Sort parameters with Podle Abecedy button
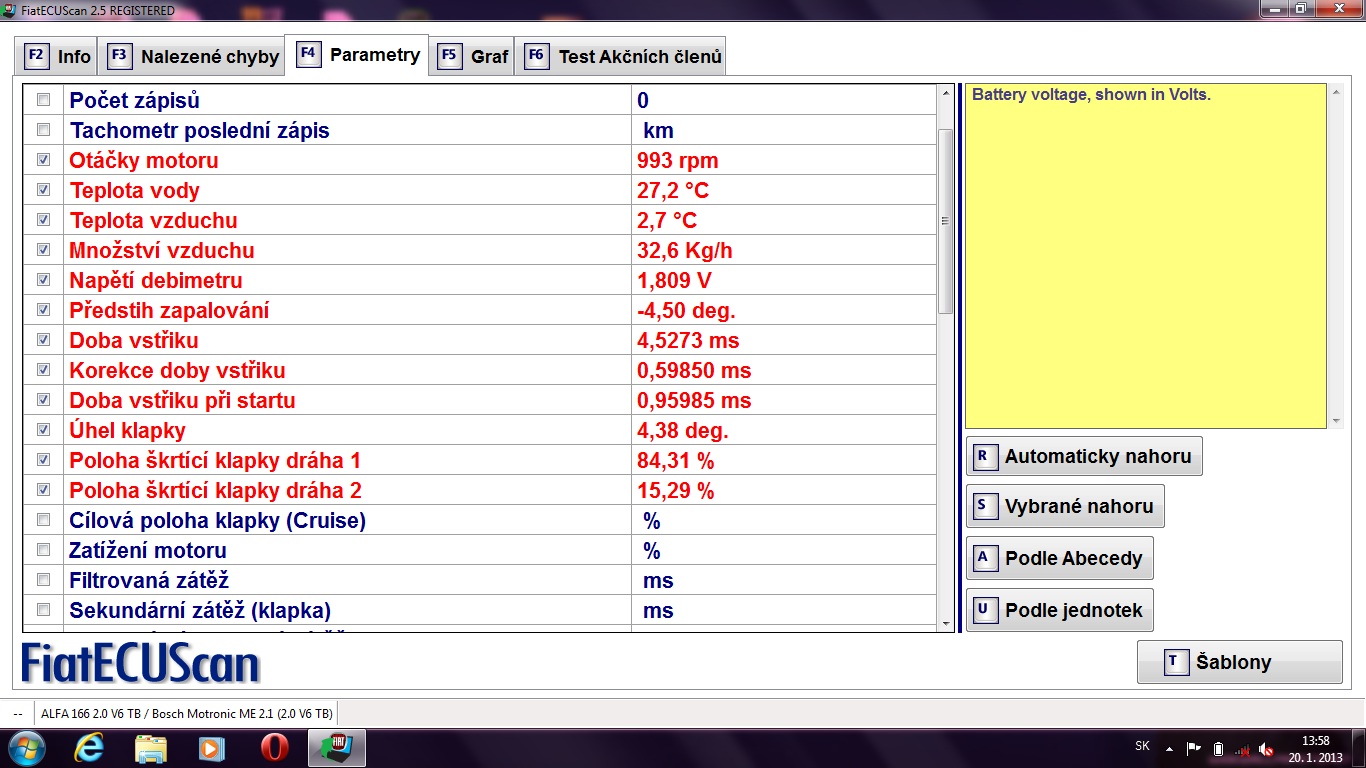The width and height of the screenshot is (1366, 768). 1060,558
